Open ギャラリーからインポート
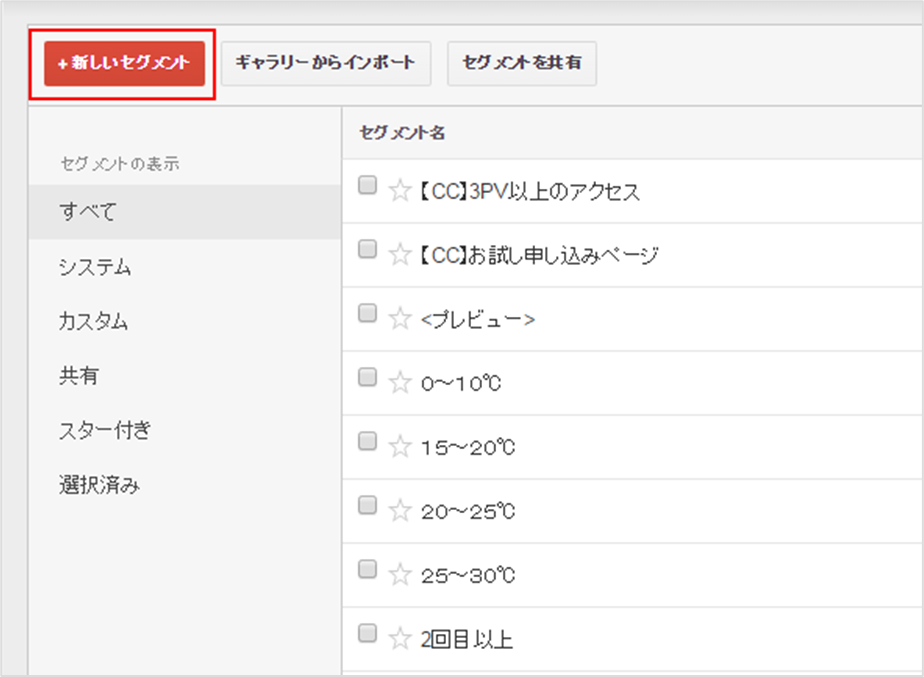Image resolution: width=924 pixels, height=677 pixels. 326,64
